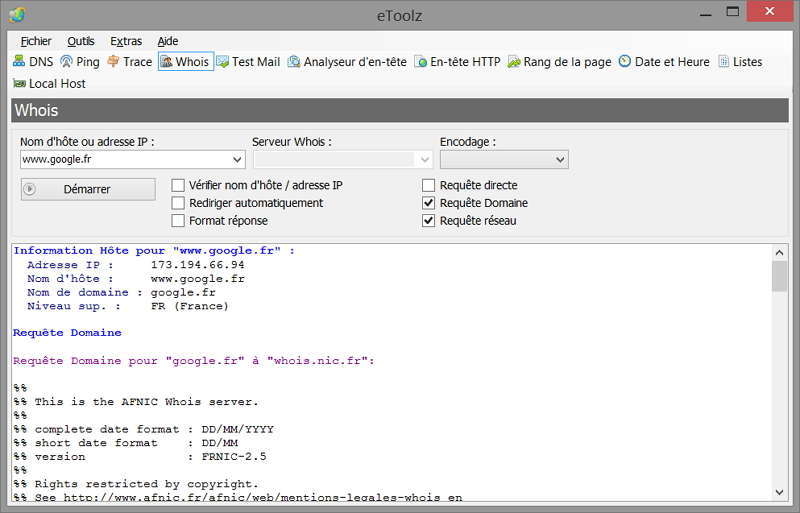Viewport: 800px width, 513px height.
Task: Open the Serveur Whois dropdown
Action: coord(424,159)
